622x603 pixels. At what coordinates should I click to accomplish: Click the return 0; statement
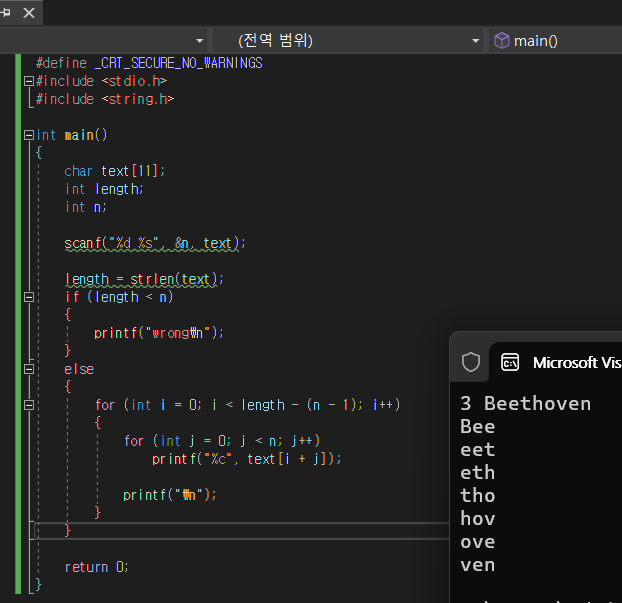click(x=96, y=567)
